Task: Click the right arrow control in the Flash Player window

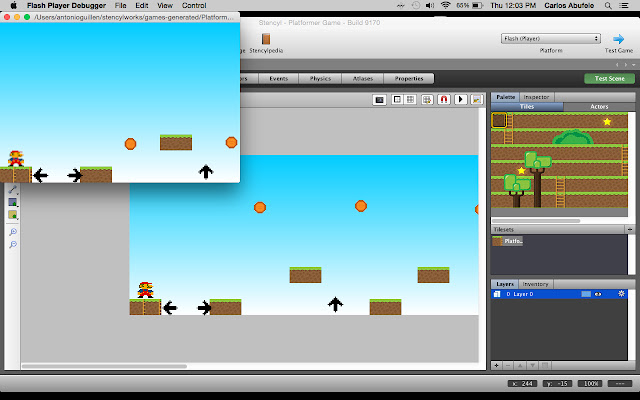Action: [x=74, y=176]
